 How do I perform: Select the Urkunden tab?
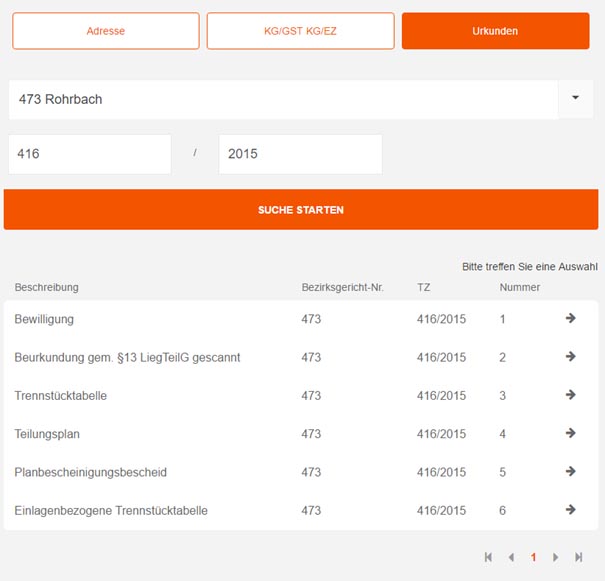click(495, 31)
